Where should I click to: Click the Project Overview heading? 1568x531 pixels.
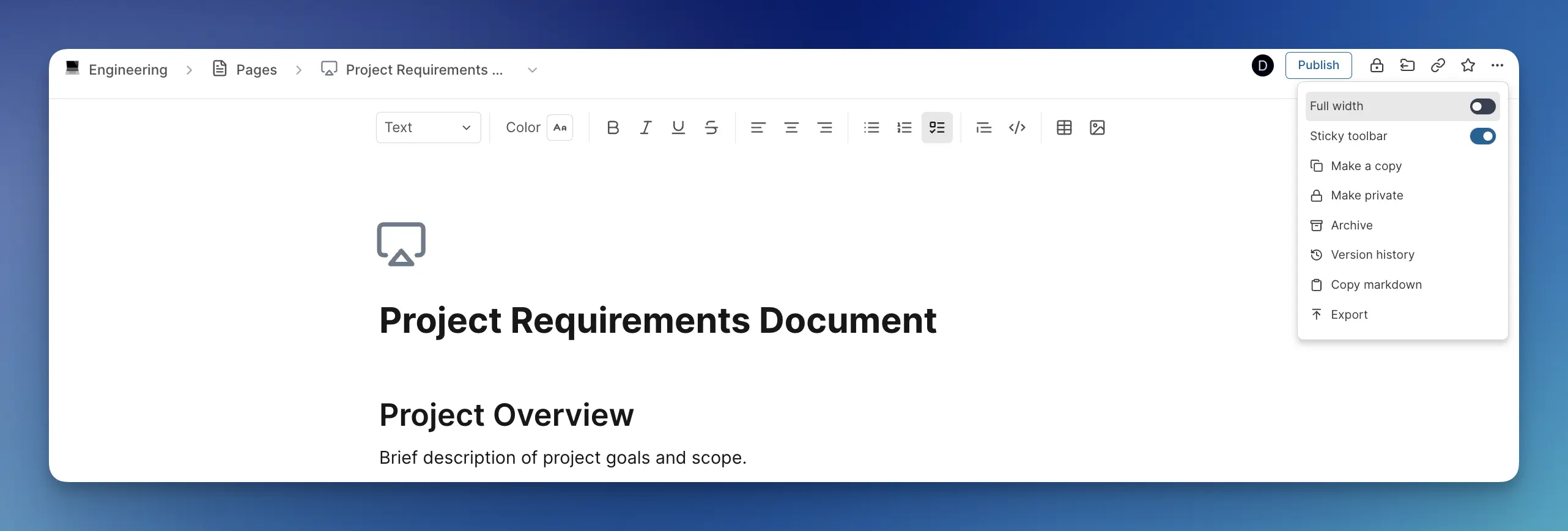[x=506, y=415]
